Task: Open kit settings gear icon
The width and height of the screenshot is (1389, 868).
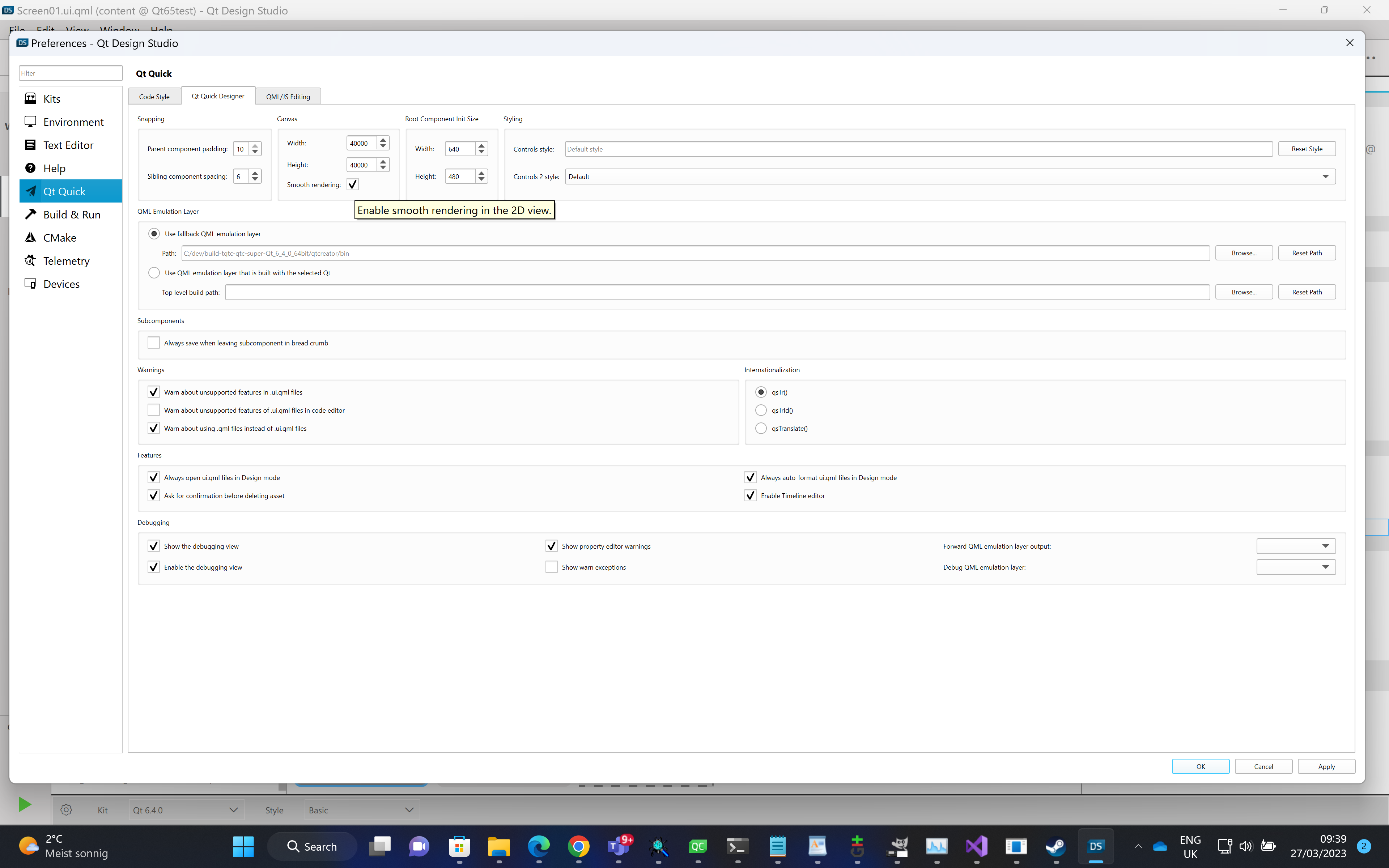Action: click(x=66, y=810)
